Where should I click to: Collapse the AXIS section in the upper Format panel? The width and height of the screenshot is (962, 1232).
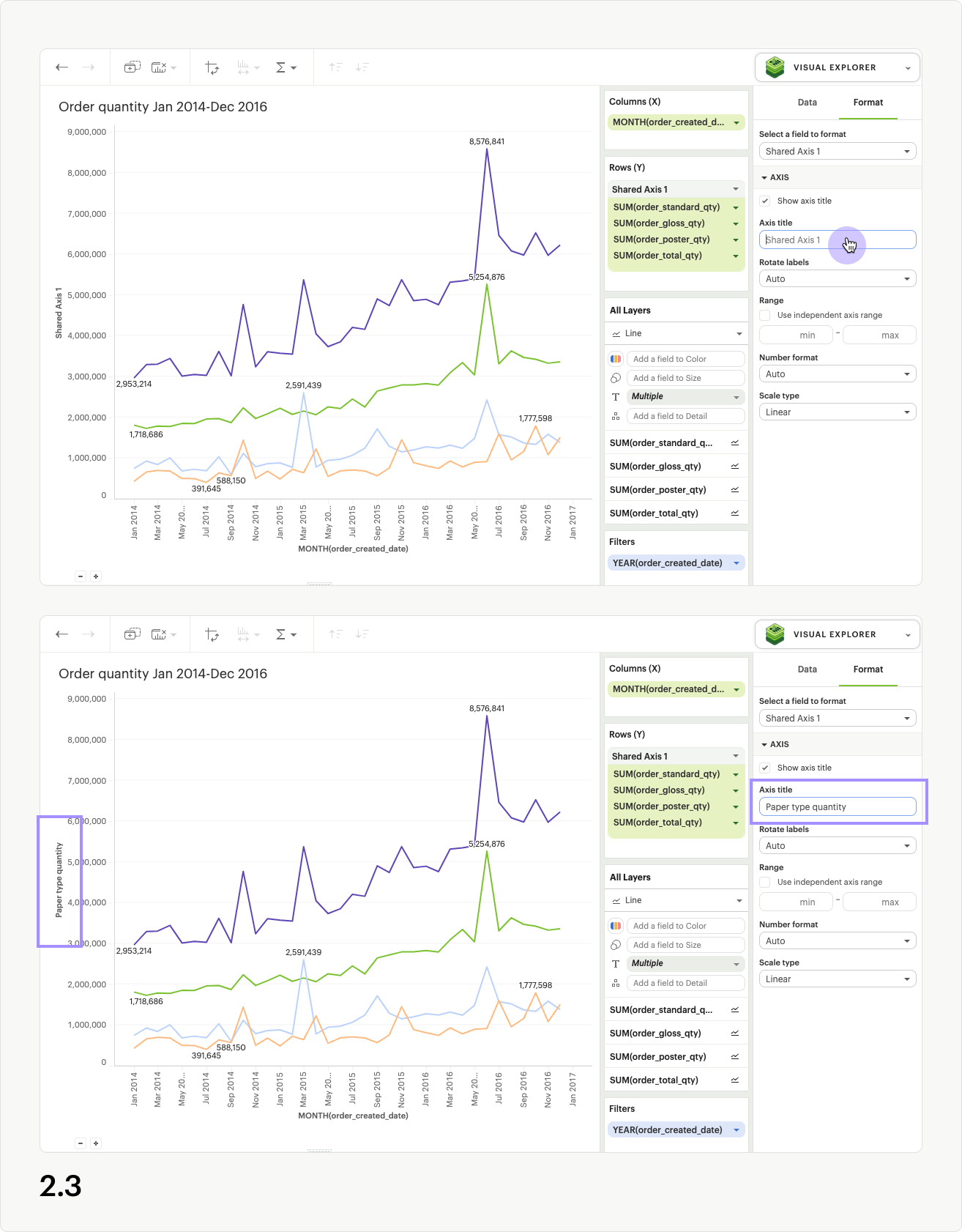coord(764,177)
